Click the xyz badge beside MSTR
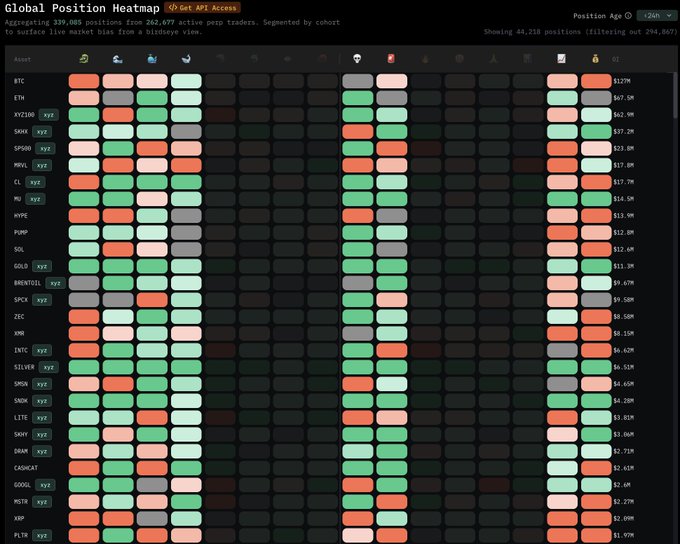This screenshot has width=680, height=544. coord(42,501)
